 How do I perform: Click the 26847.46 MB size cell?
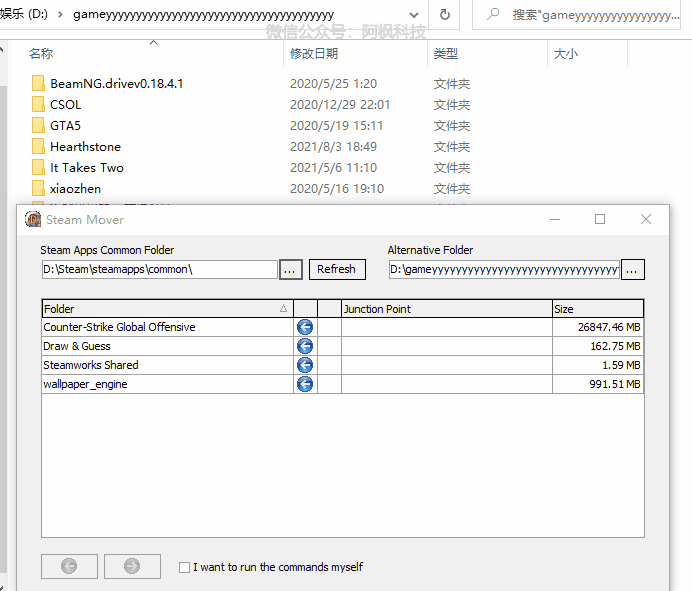pyautogui.click(x=598, y=327)
